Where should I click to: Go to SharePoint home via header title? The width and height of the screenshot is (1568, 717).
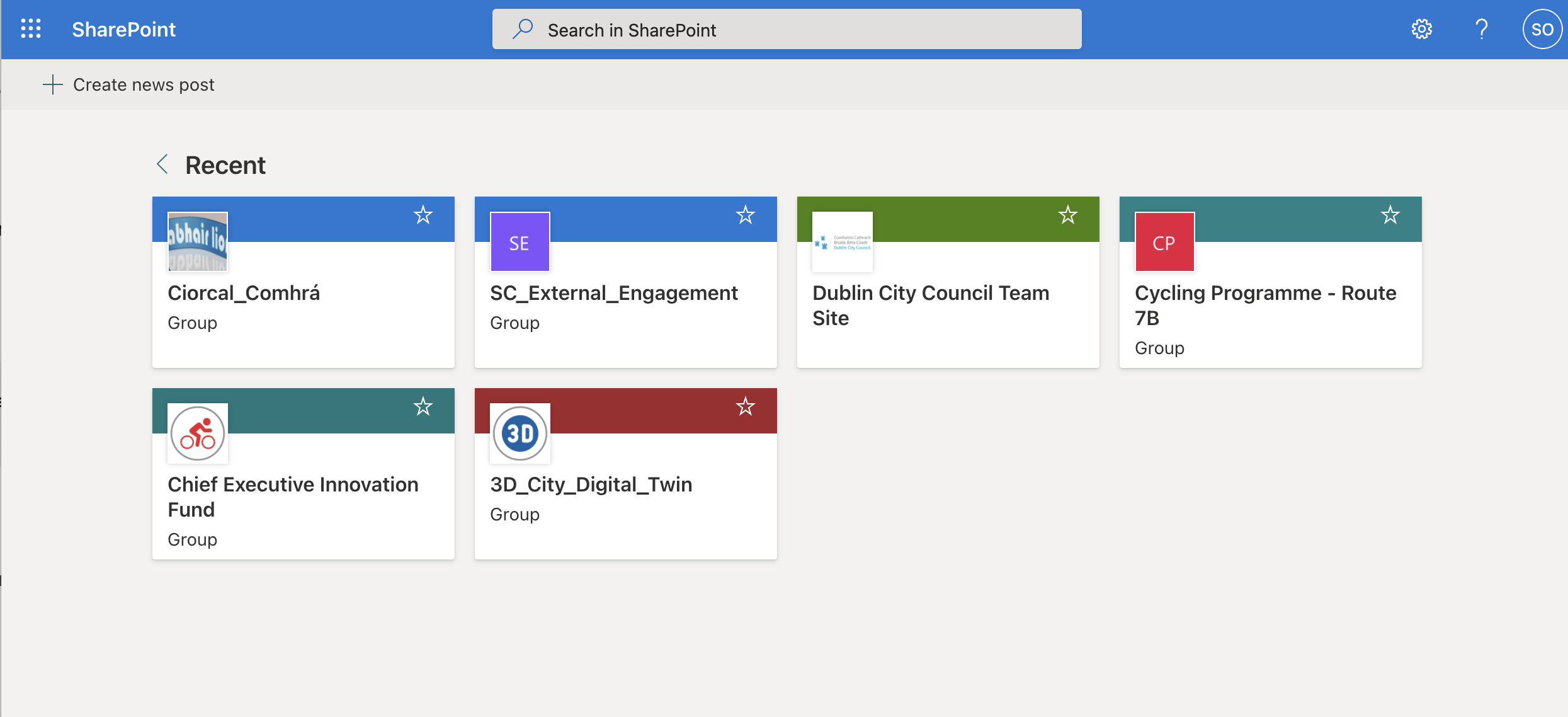tap(123, 30)
